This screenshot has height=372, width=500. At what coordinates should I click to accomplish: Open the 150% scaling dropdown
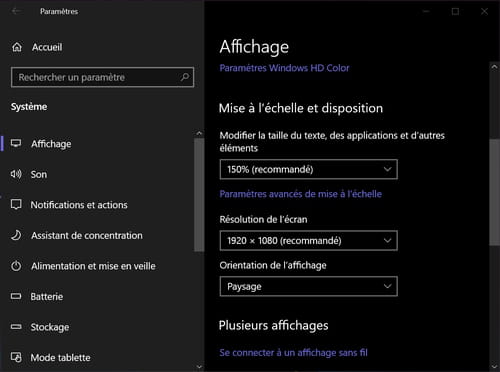[309, 169]
